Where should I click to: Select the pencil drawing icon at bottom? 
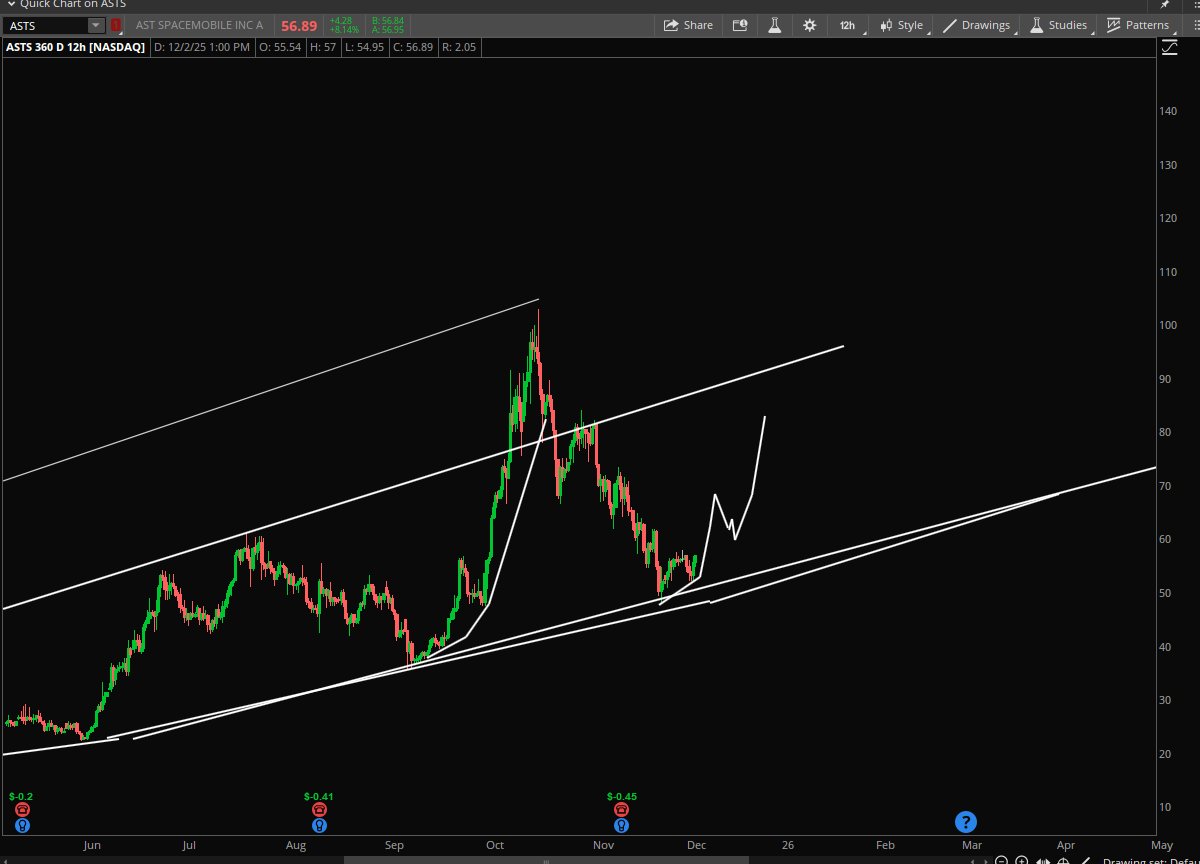pyautogui.click(x=1084, y=859)
